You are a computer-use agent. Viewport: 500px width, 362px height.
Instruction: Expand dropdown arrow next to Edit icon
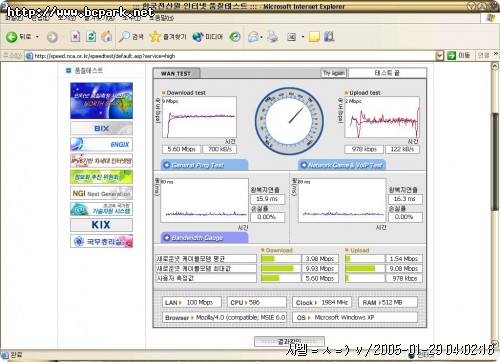[303, 37]
